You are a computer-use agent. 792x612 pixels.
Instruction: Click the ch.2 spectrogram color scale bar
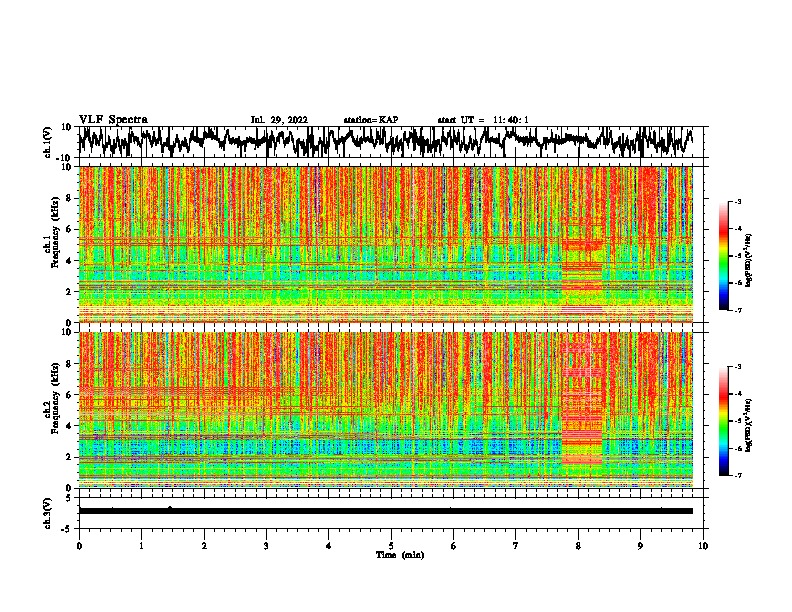coord(724,421)
